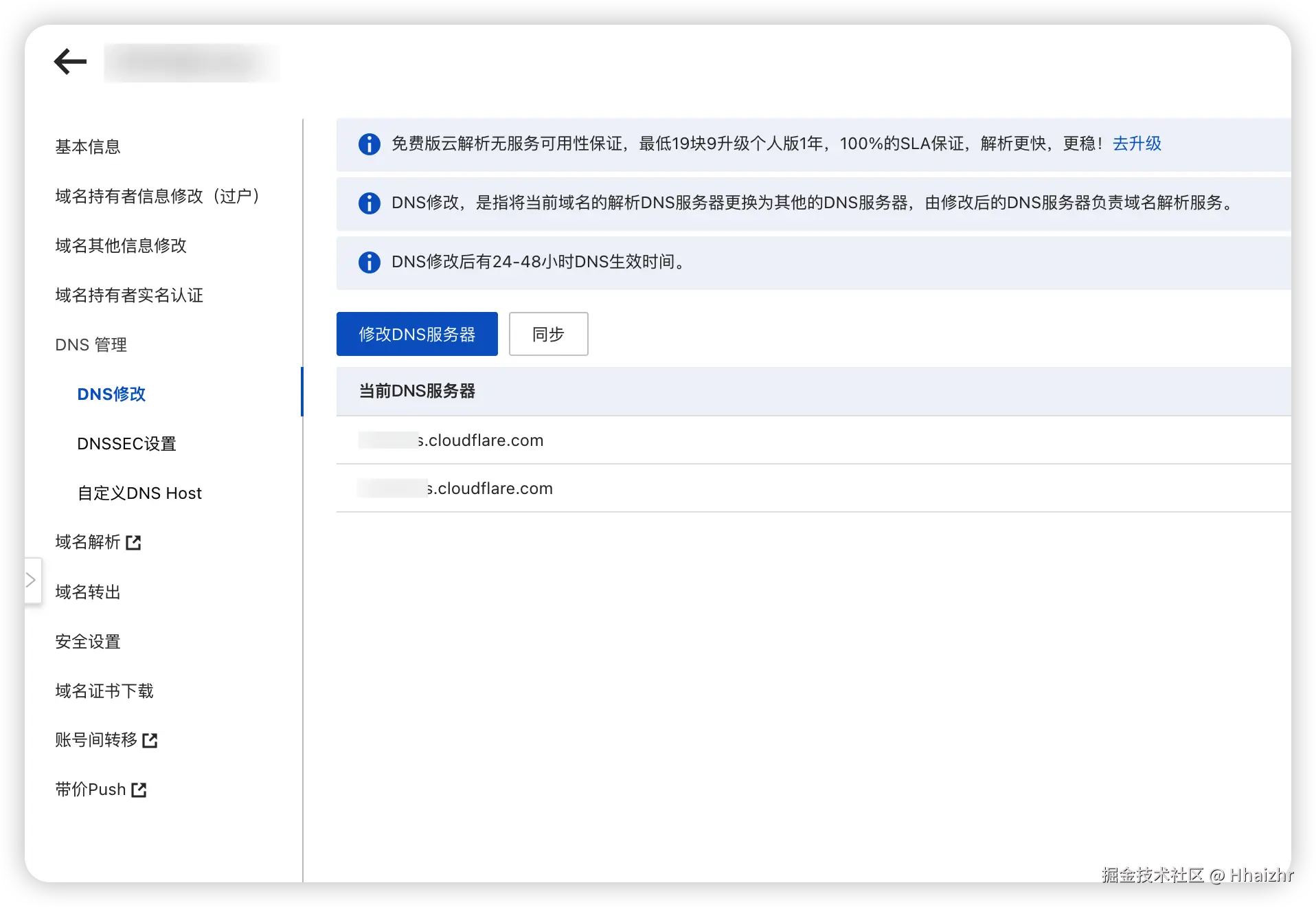Follow the 去升级 link
Viewport: 1316px width, 907px height.
pos(1137,144)
